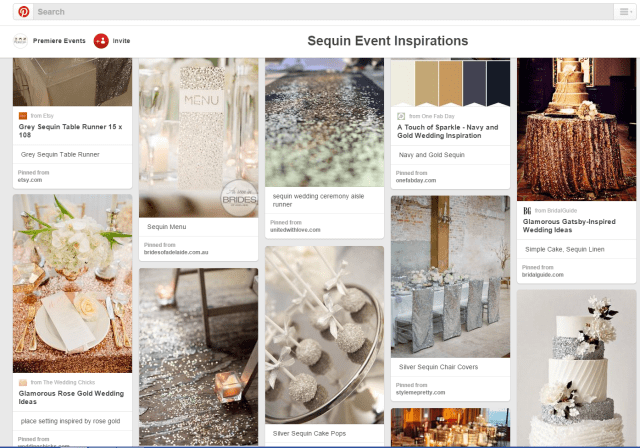Select the darkest navy color swatch
The width and height of the screenshot is (640, 448).
498,84
